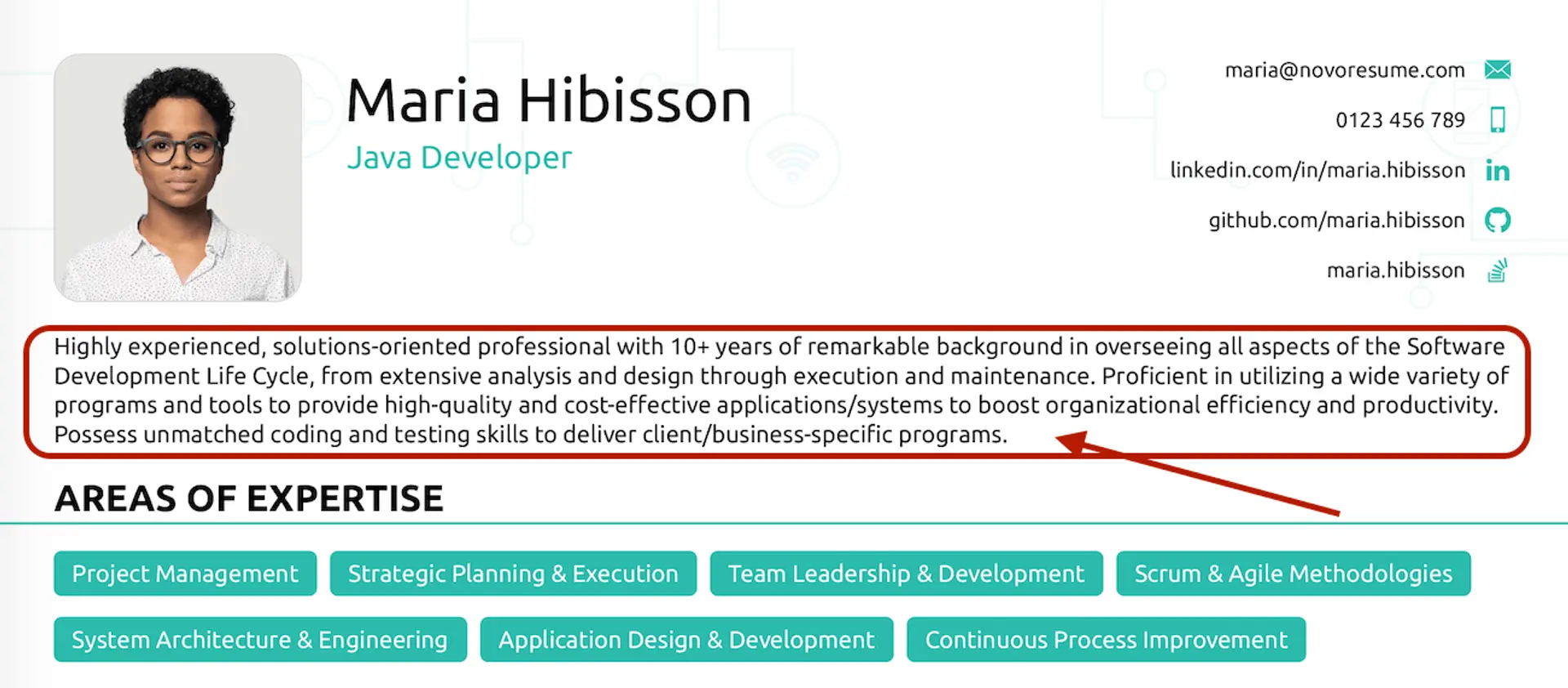Click the email envelope icon

tap(1497, 69)
